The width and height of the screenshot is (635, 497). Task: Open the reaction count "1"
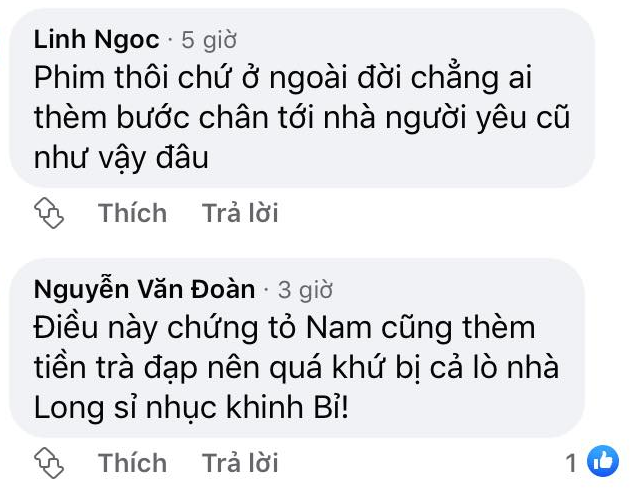coord(571,463)
